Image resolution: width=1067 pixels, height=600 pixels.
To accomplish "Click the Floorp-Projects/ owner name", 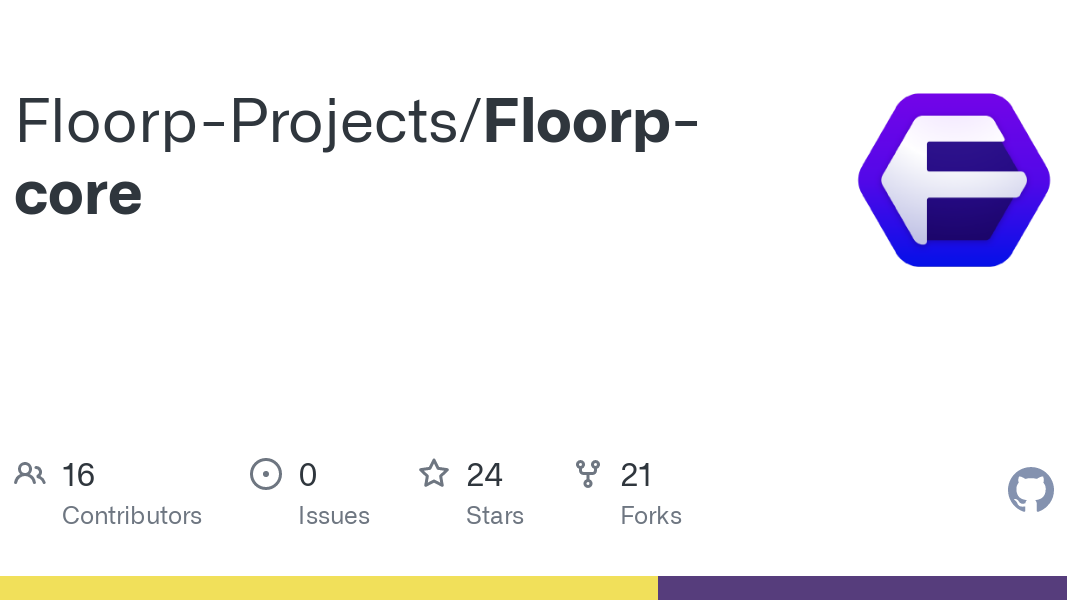I will [249, 122].
